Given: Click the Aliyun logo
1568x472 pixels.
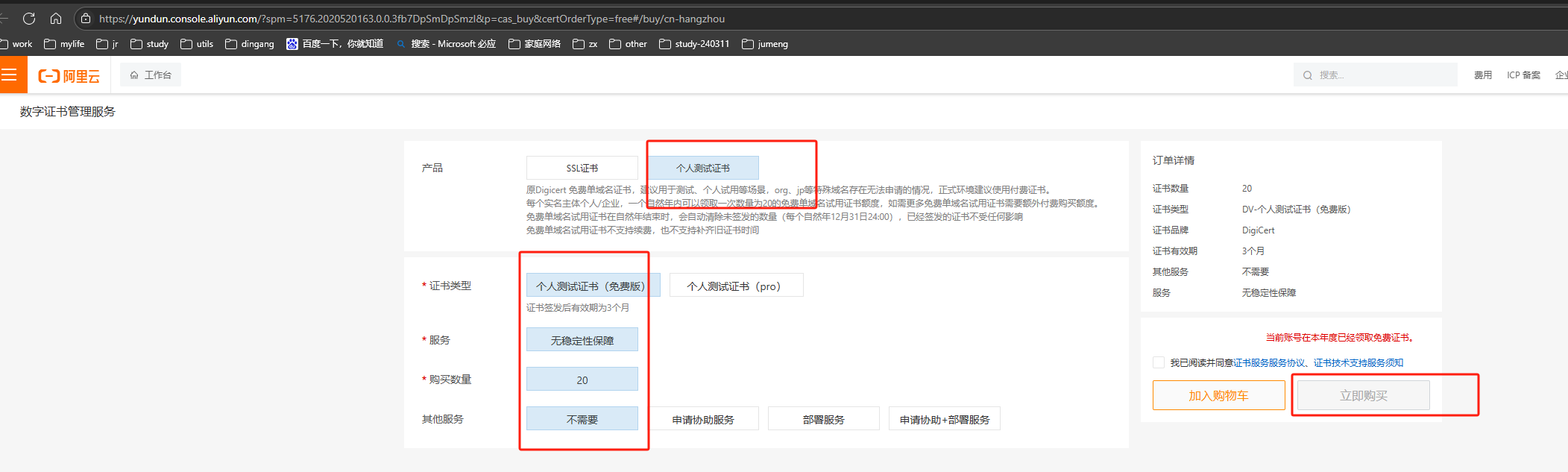Looking at the screenshot, I should coord(69,76).
